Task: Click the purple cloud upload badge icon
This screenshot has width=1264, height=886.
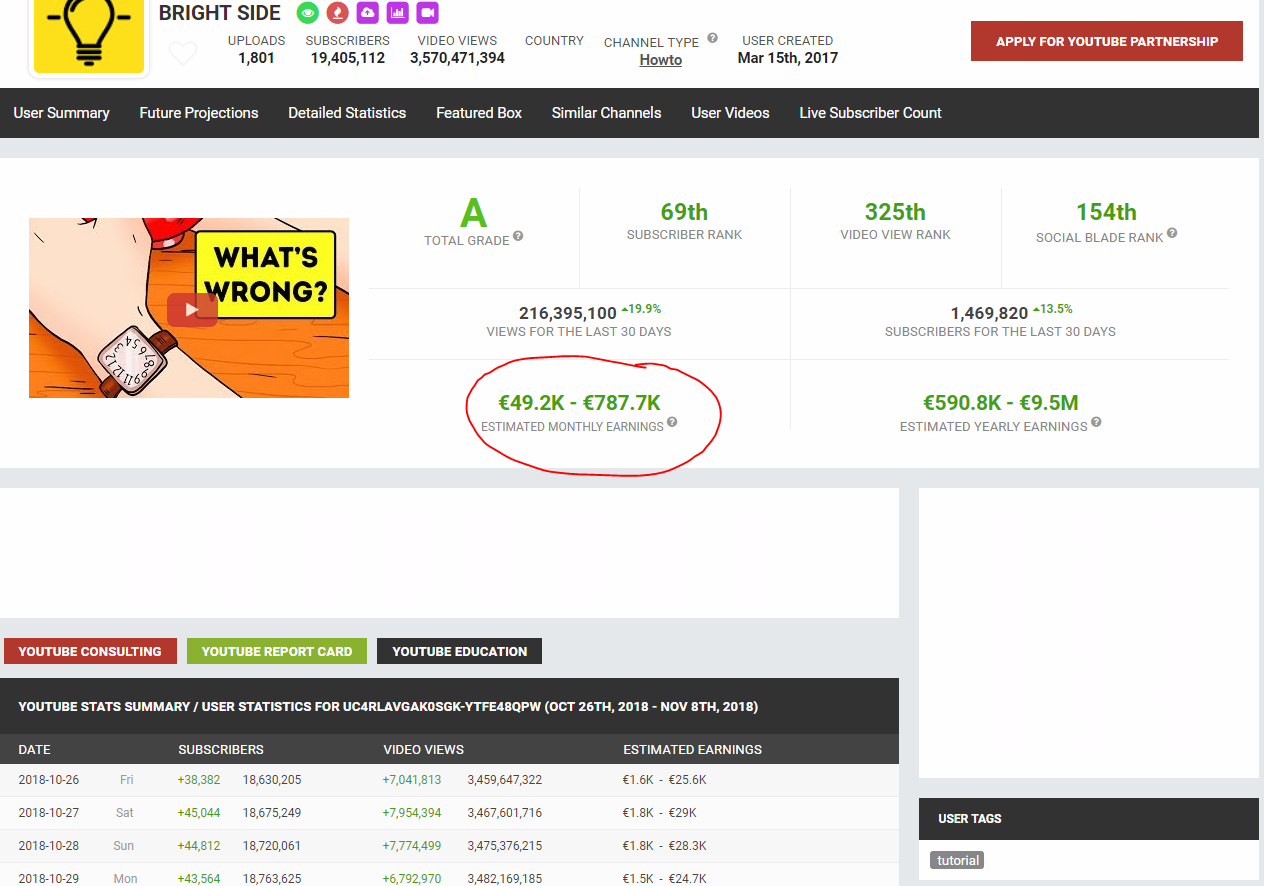Action: (x=368, y=13)
